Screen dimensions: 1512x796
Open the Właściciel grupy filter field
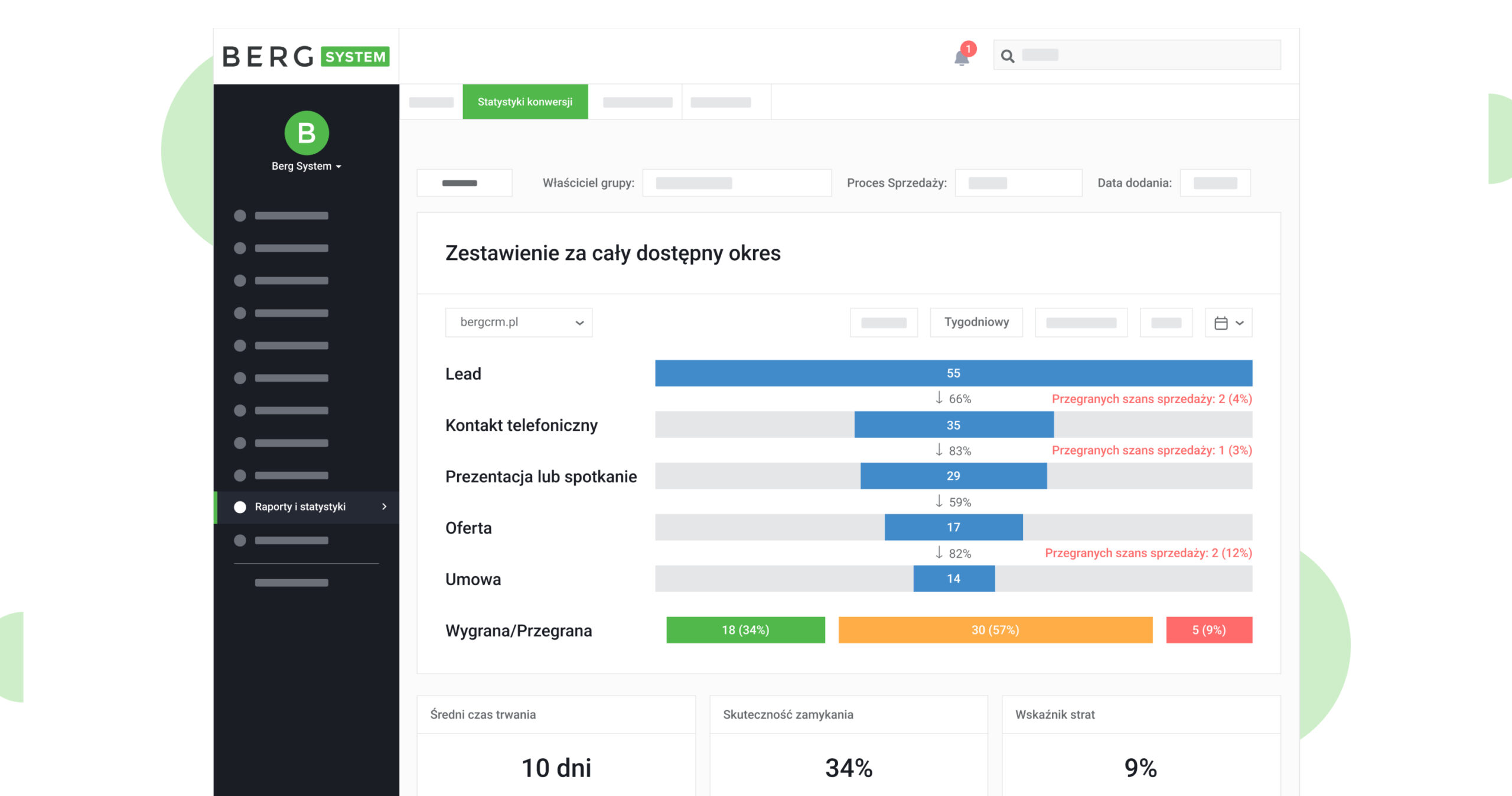[x=737, y=183]
